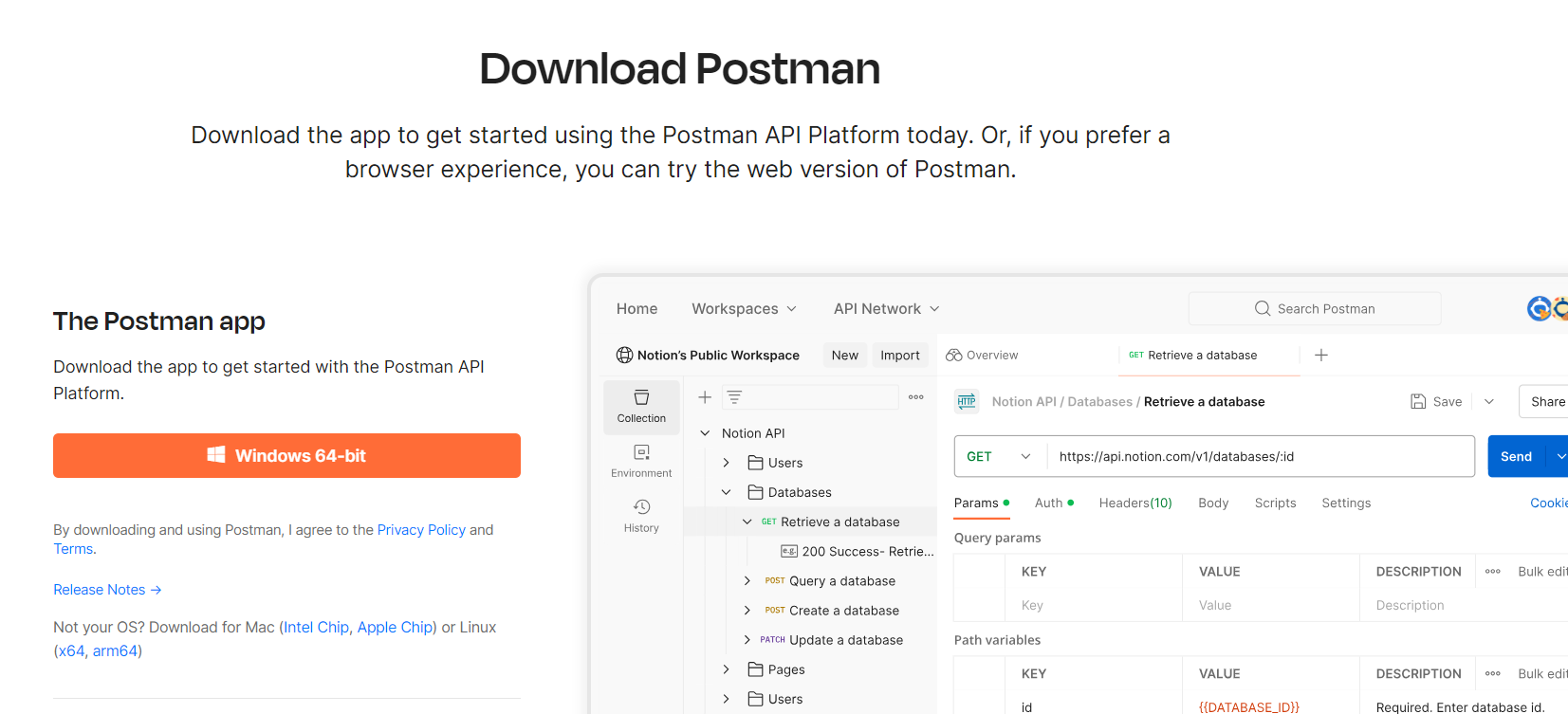Click the Description field in Query params
Screen dimensions: 1568x714
point(1464,605)
